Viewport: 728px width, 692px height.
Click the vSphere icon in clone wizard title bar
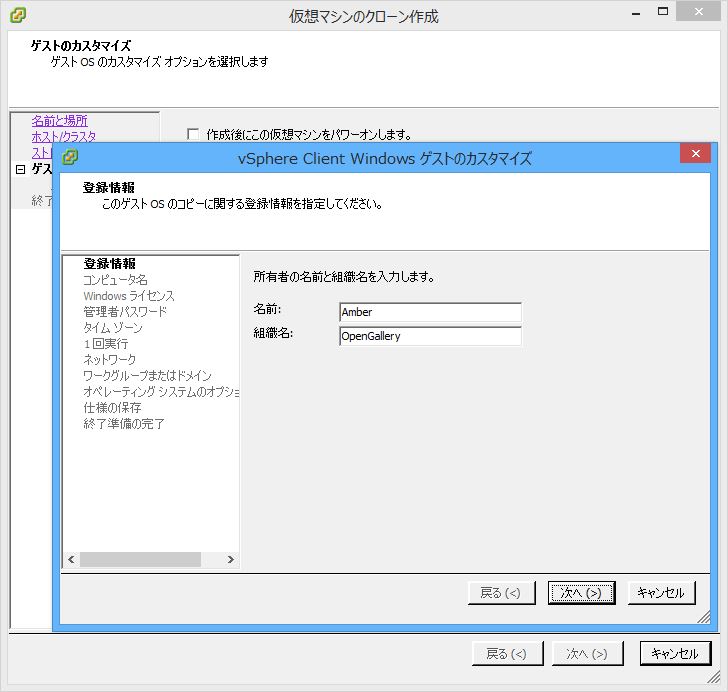(18, 15)
